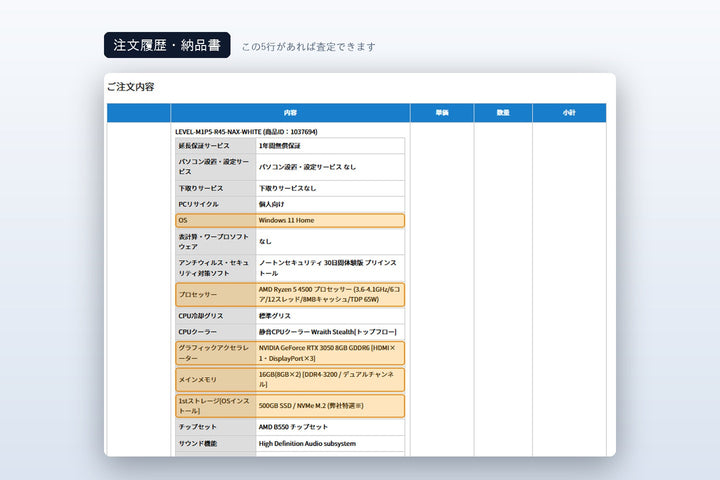Click the CPUクーラー row label
This screenshot has width=720, height=480.
197,332
